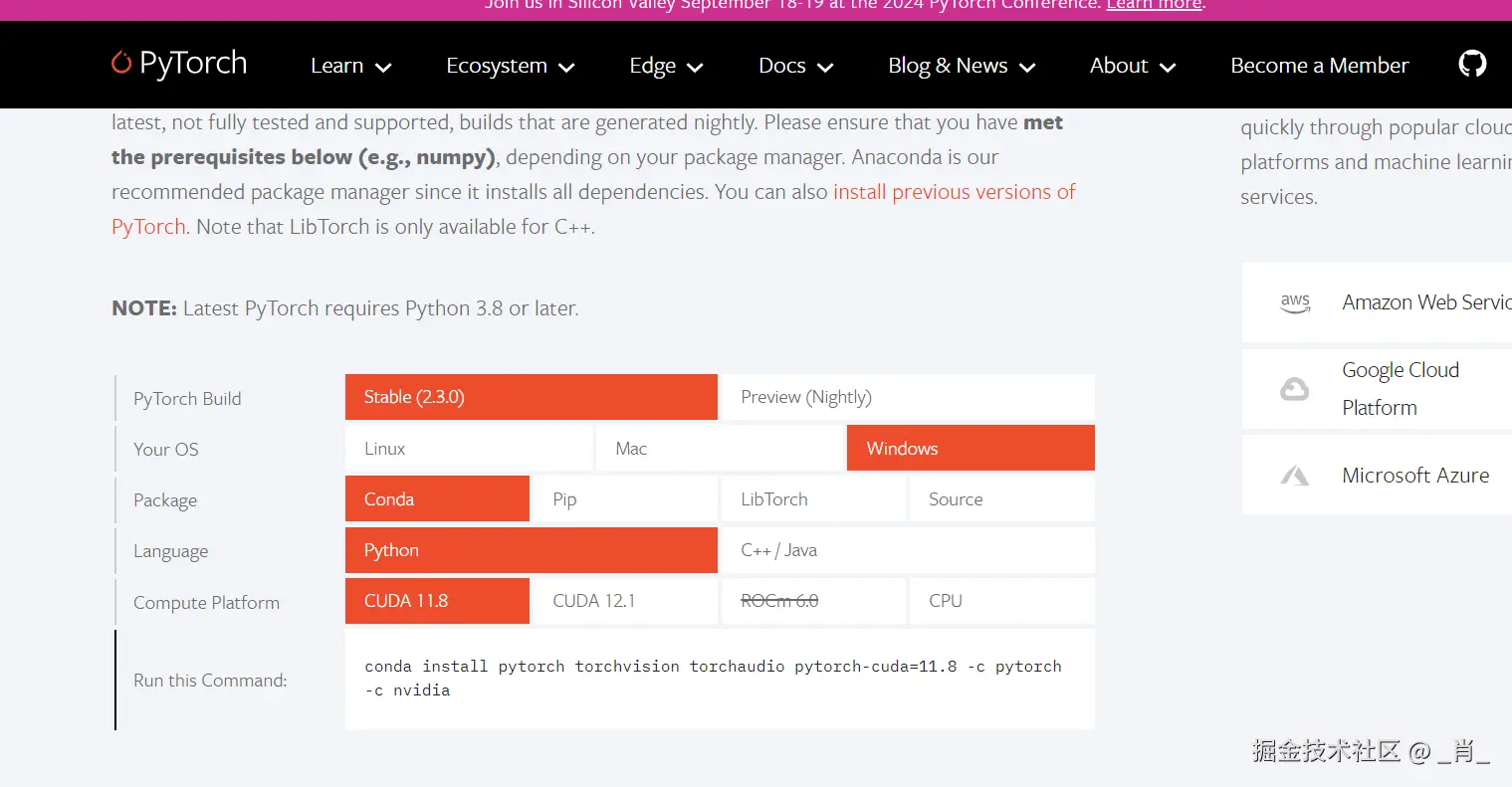Open install previous versions of PyTorch link

(954, 192)
